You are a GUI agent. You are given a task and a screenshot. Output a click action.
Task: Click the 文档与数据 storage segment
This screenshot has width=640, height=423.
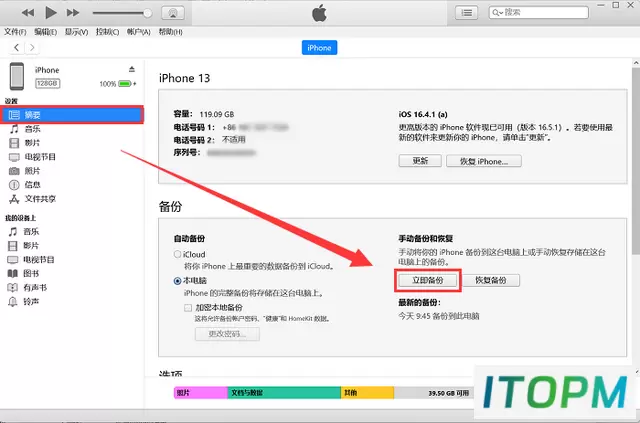point(284,393)
